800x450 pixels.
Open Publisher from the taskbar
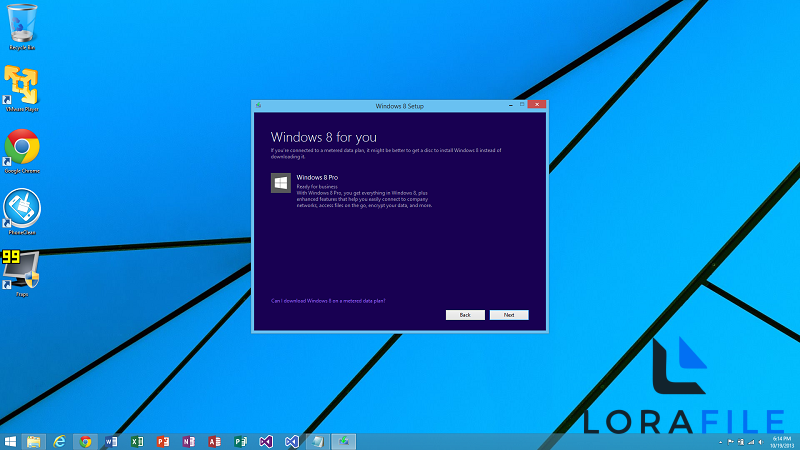click(240, 441)
